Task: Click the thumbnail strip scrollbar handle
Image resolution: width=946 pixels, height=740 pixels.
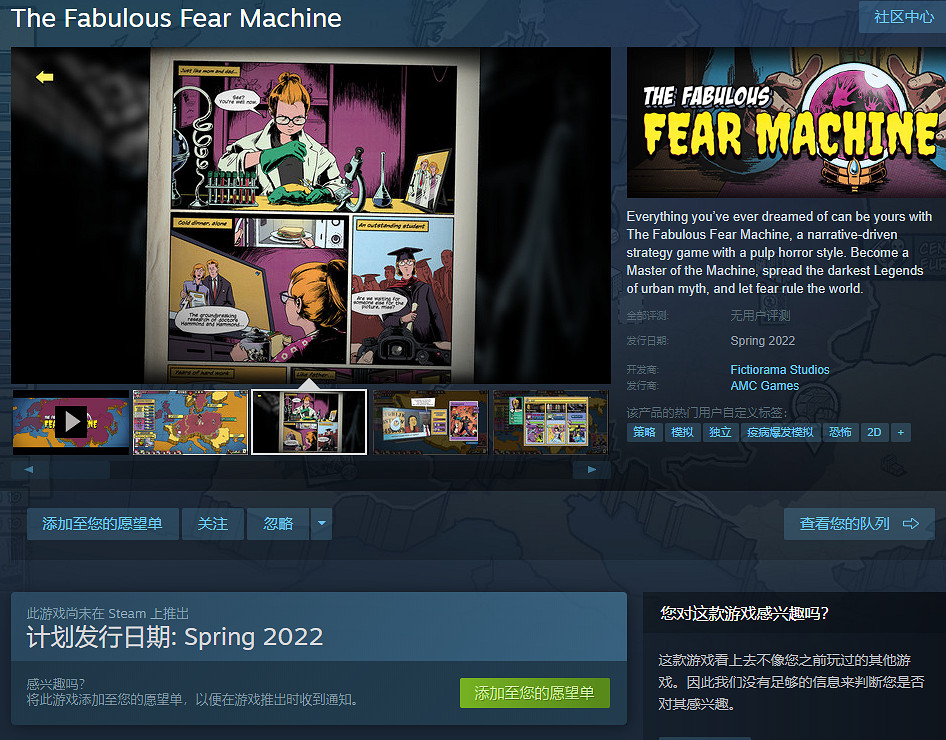Action: click(80, 469)
